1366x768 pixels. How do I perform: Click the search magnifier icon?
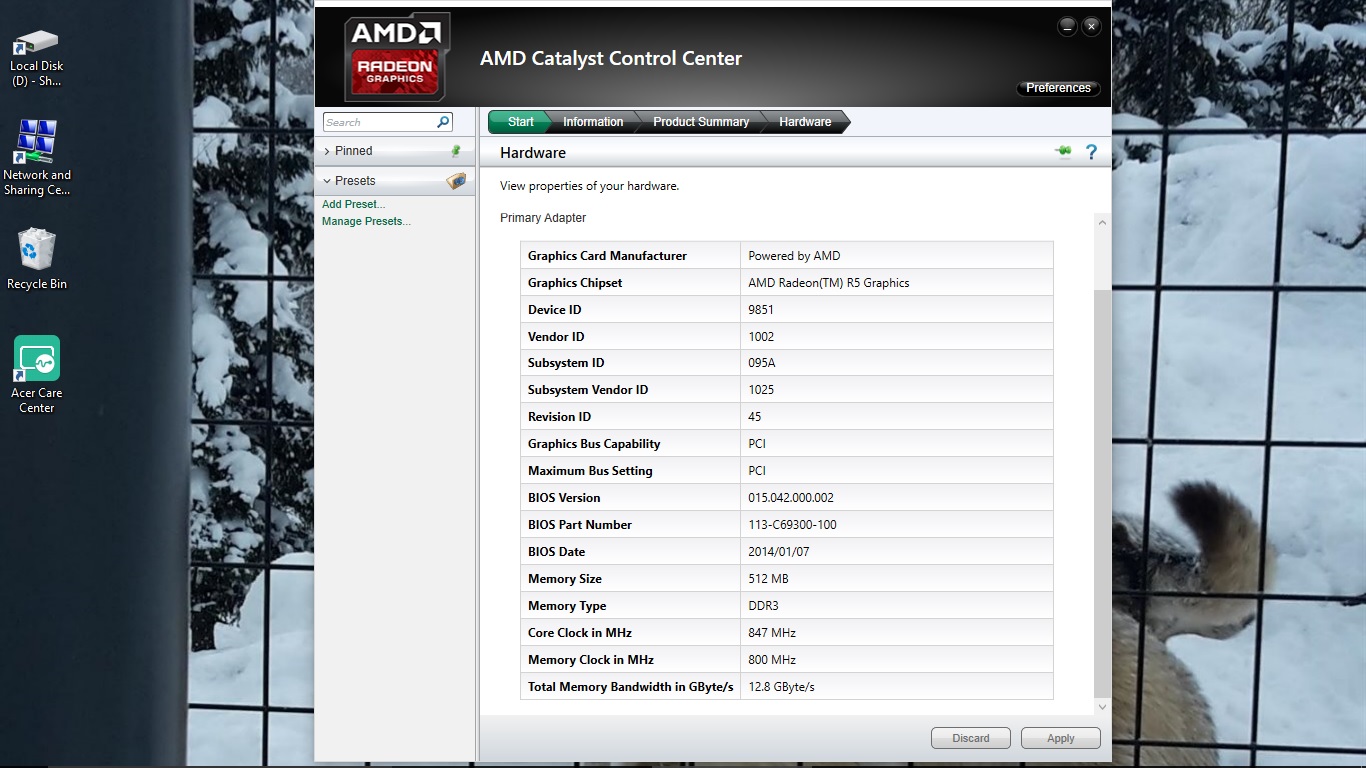pos(443,122)
